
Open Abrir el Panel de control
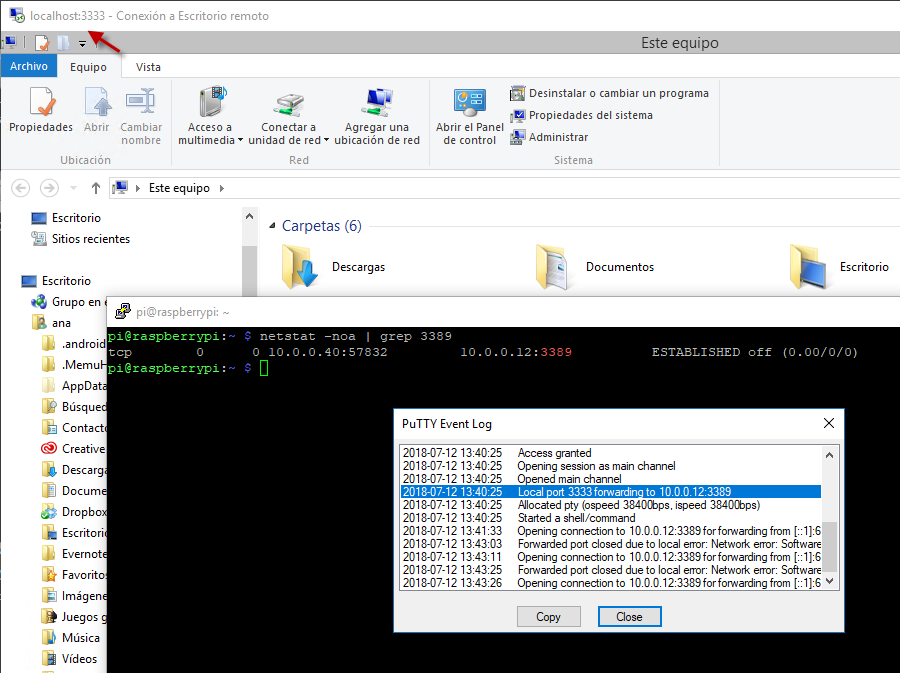coord(470,116)
